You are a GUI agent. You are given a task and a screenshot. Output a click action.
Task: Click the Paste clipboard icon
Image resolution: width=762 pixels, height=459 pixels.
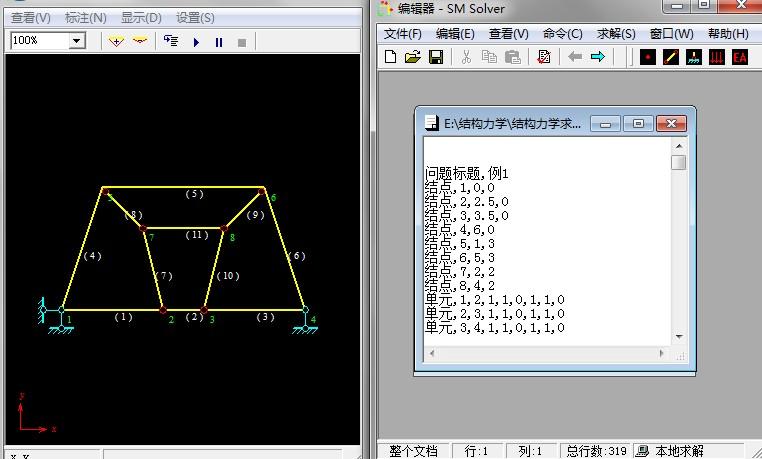click(512, 57)
